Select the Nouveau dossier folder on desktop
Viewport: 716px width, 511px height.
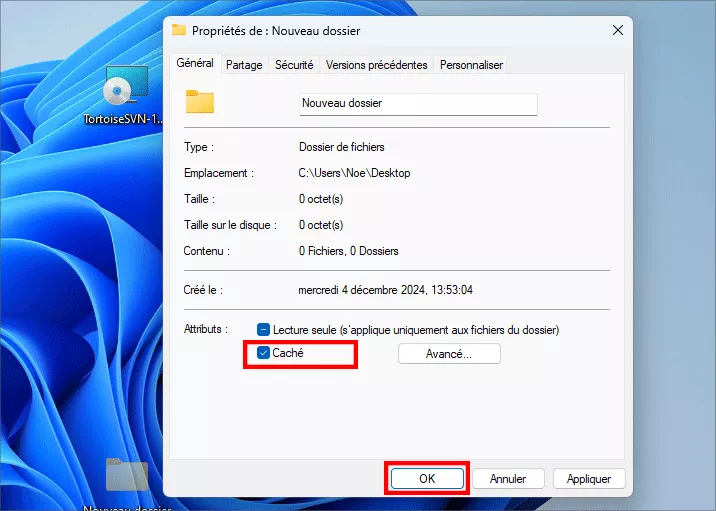click(126, 478)
